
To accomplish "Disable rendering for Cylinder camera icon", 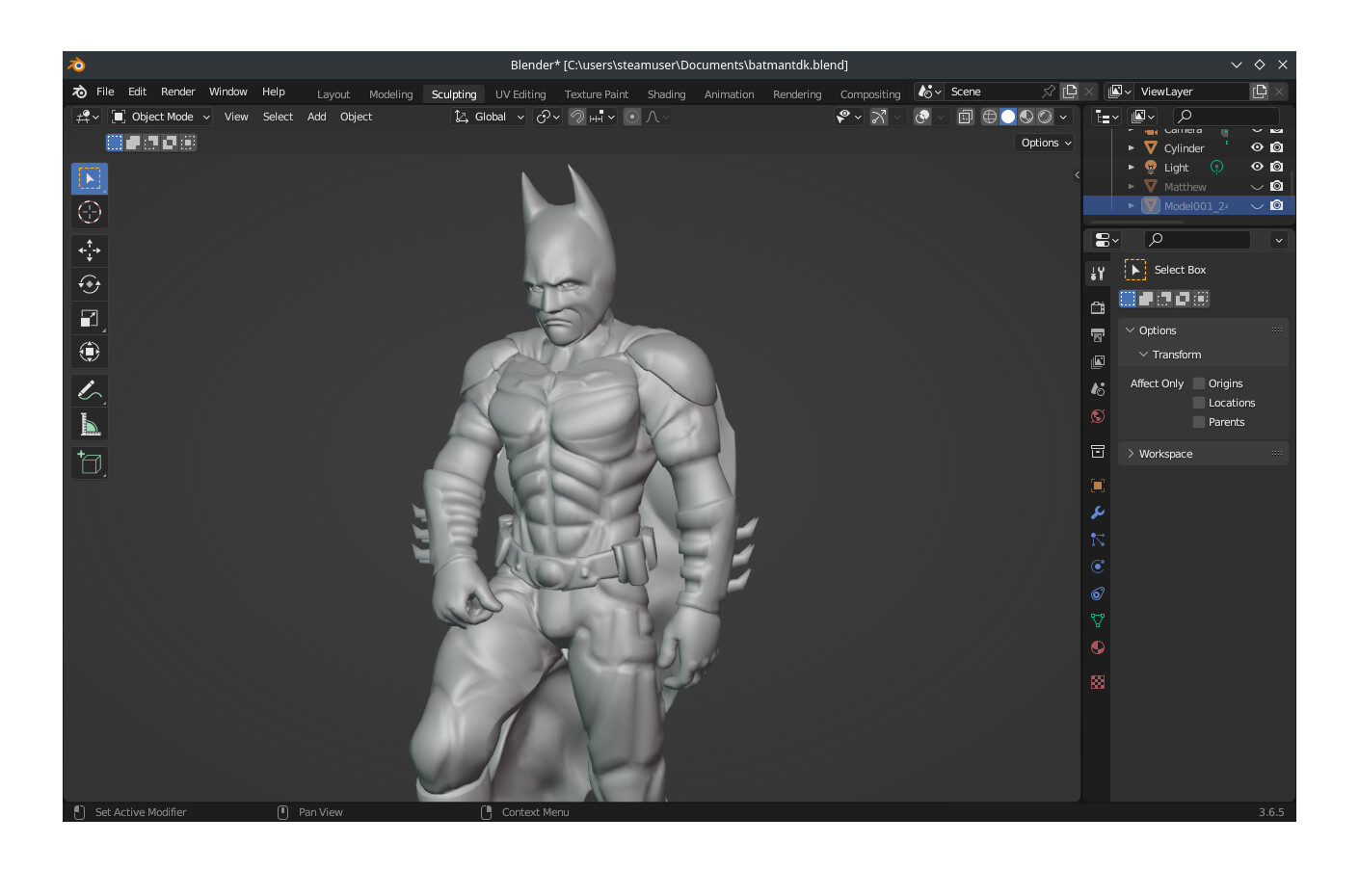I will pyautogui.click(x=1277, y=147).
